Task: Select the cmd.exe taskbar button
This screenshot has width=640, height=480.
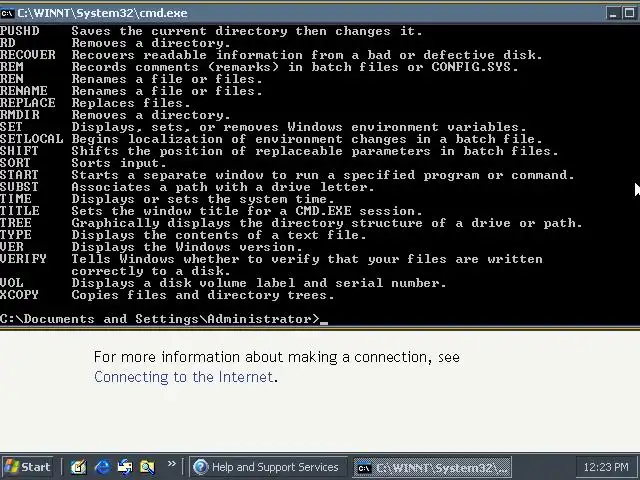Action: click(x=432, y=467)
